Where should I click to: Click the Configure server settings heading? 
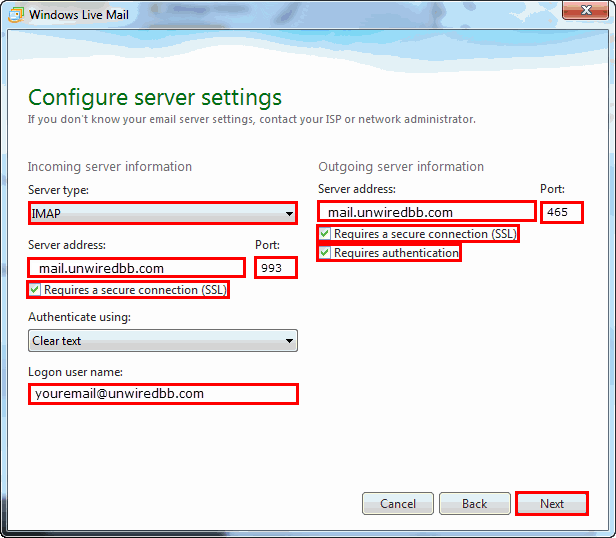pyautogui.click(x=155, y=97)
